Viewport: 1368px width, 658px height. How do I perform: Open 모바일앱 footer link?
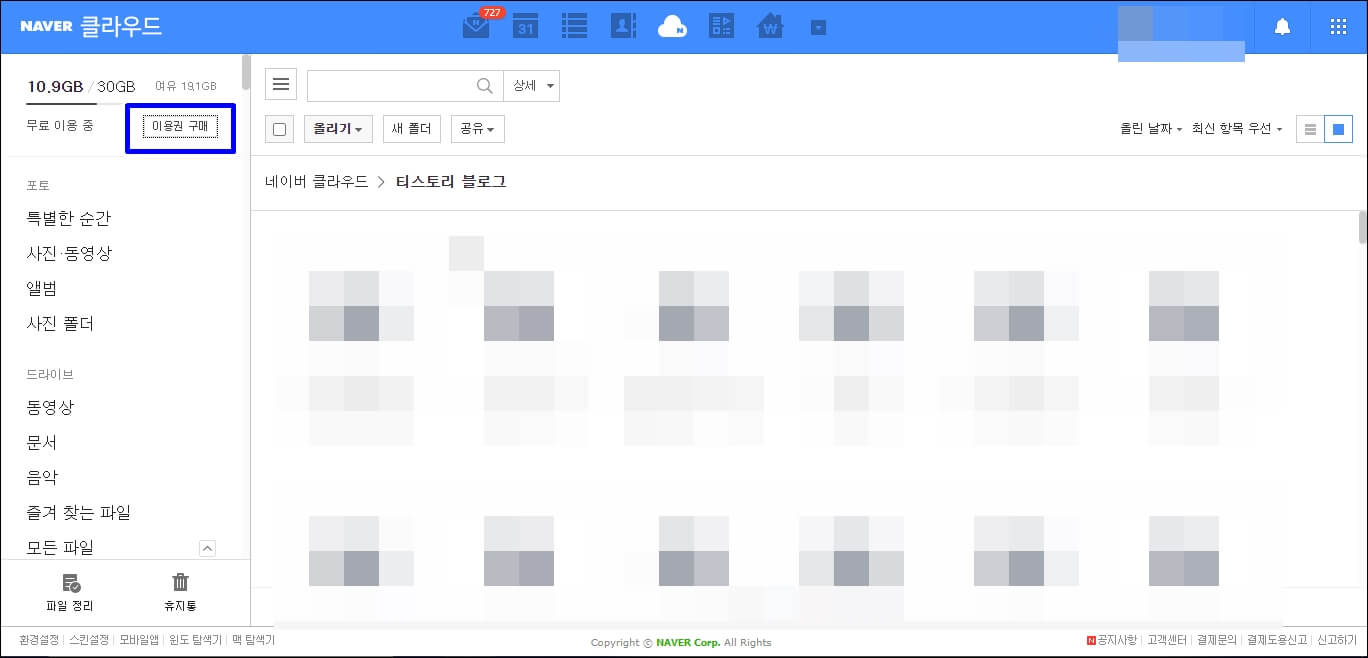click(139, 640)
